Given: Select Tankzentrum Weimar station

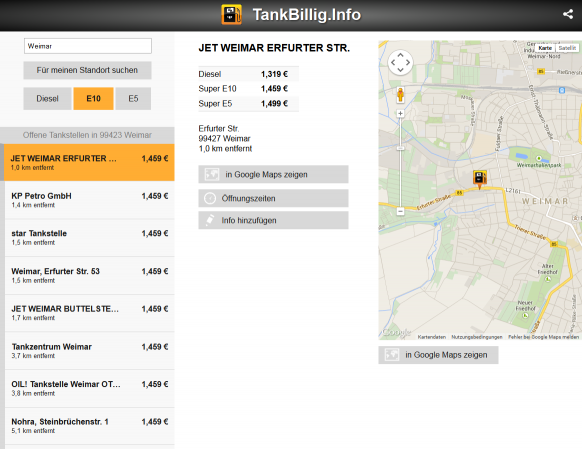Looking at the screenshot, I should [89, 351].
